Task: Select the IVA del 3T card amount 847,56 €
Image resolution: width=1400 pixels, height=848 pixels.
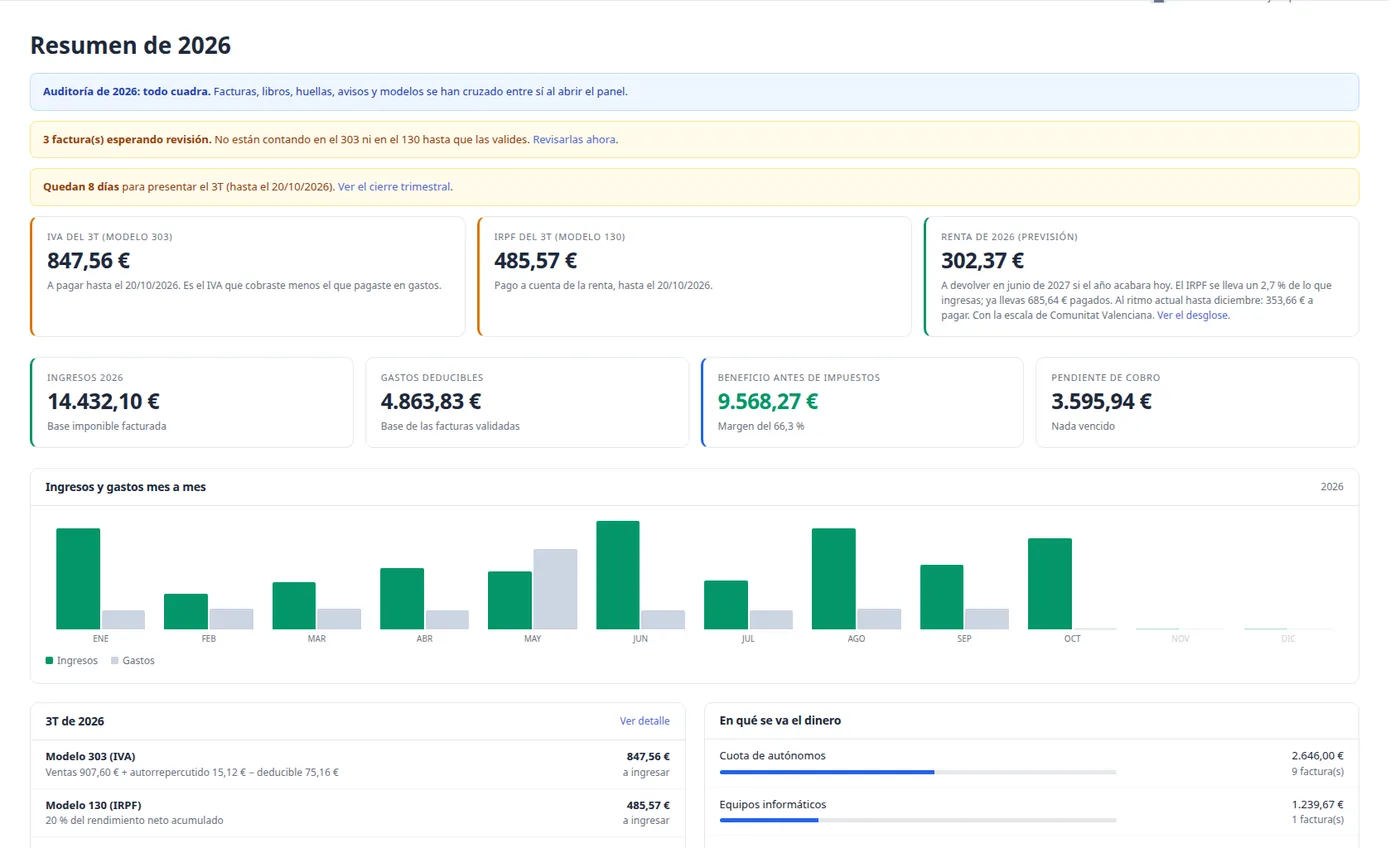Action: pyautogui.click(x=89, y=261)
